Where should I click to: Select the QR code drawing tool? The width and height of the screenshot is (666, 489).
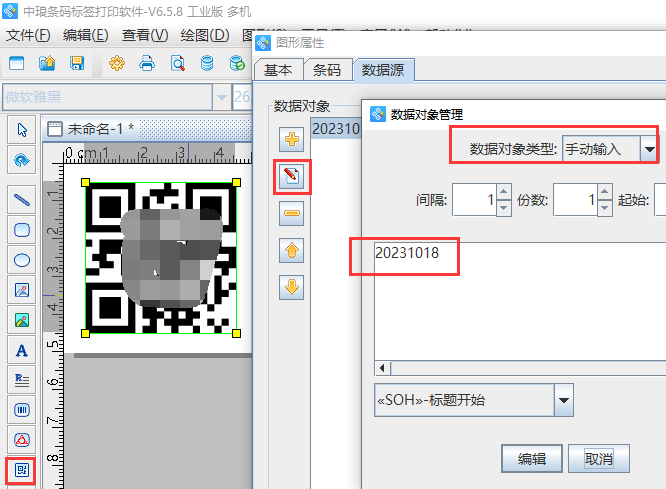[x=21, y=469]
